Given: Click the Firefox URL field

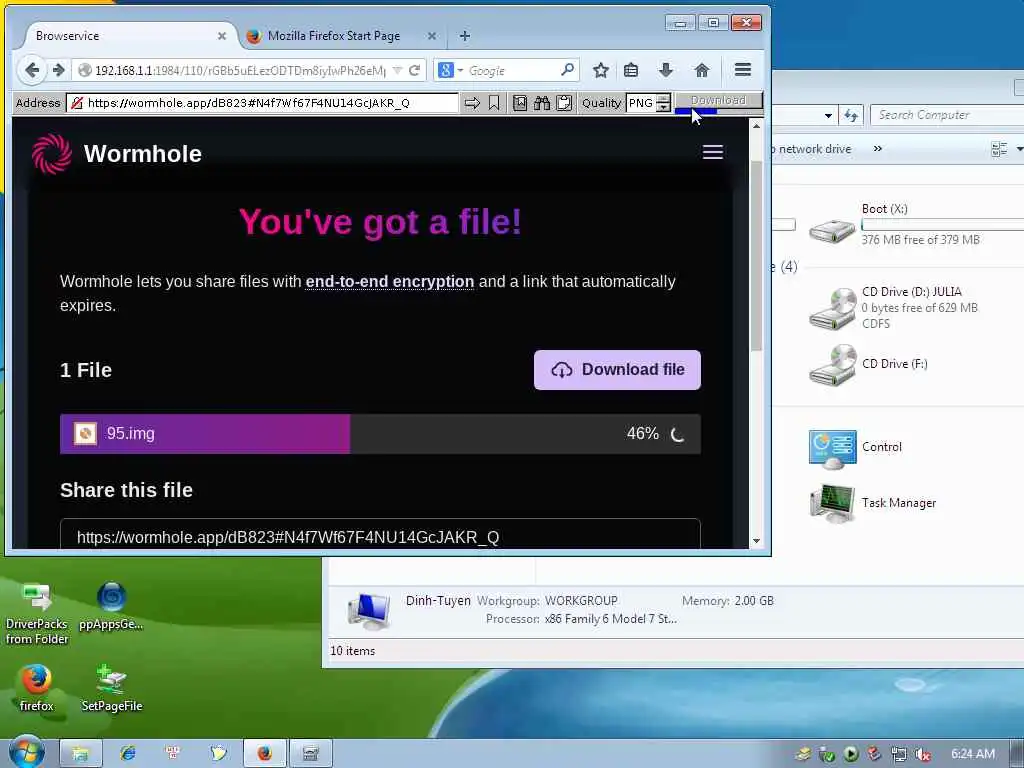Looking at the screenshot, I should (242, 70).
